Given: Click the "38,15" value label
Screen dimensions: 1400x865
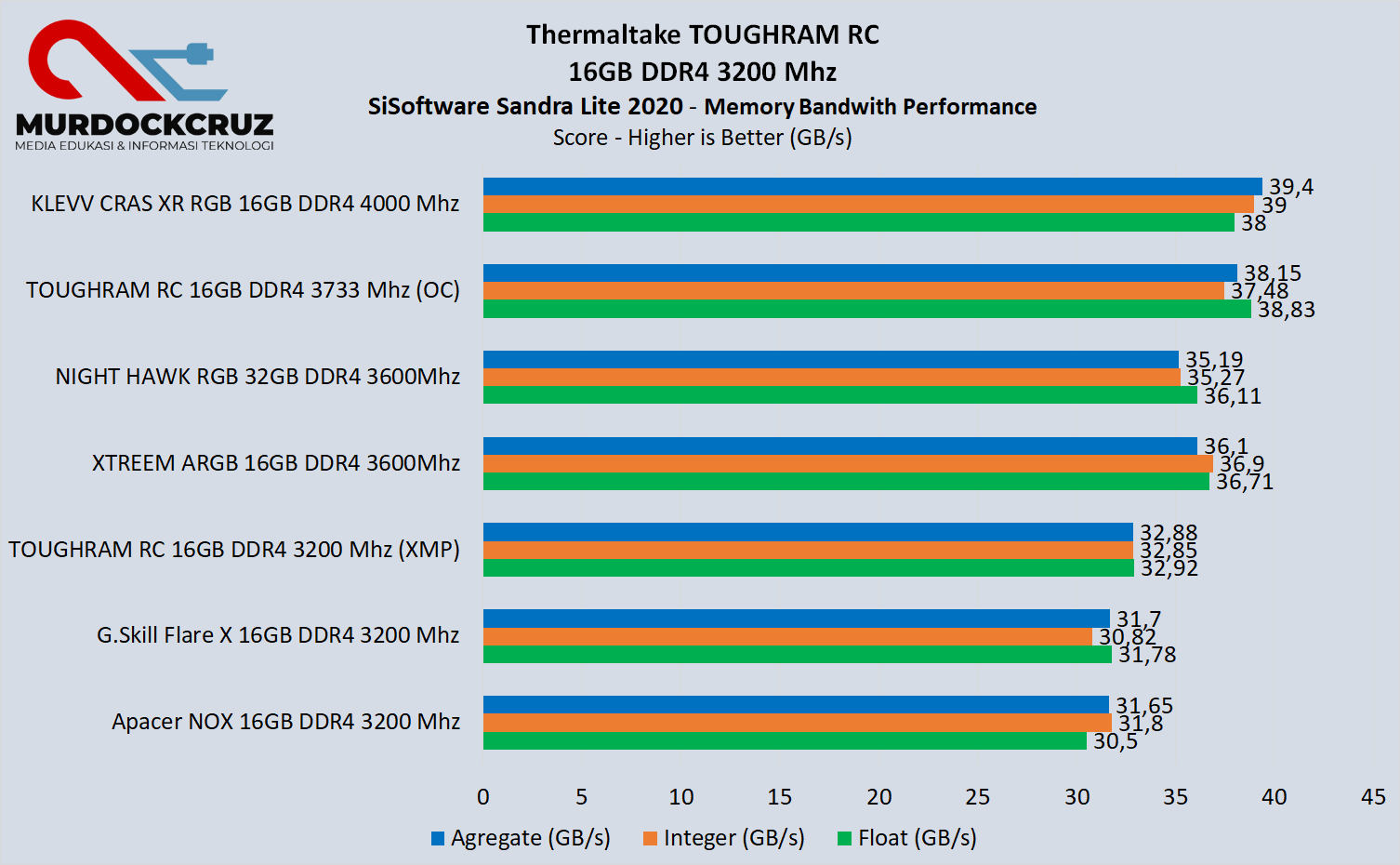Looking at the screenshot, I should pos(1273,273).
